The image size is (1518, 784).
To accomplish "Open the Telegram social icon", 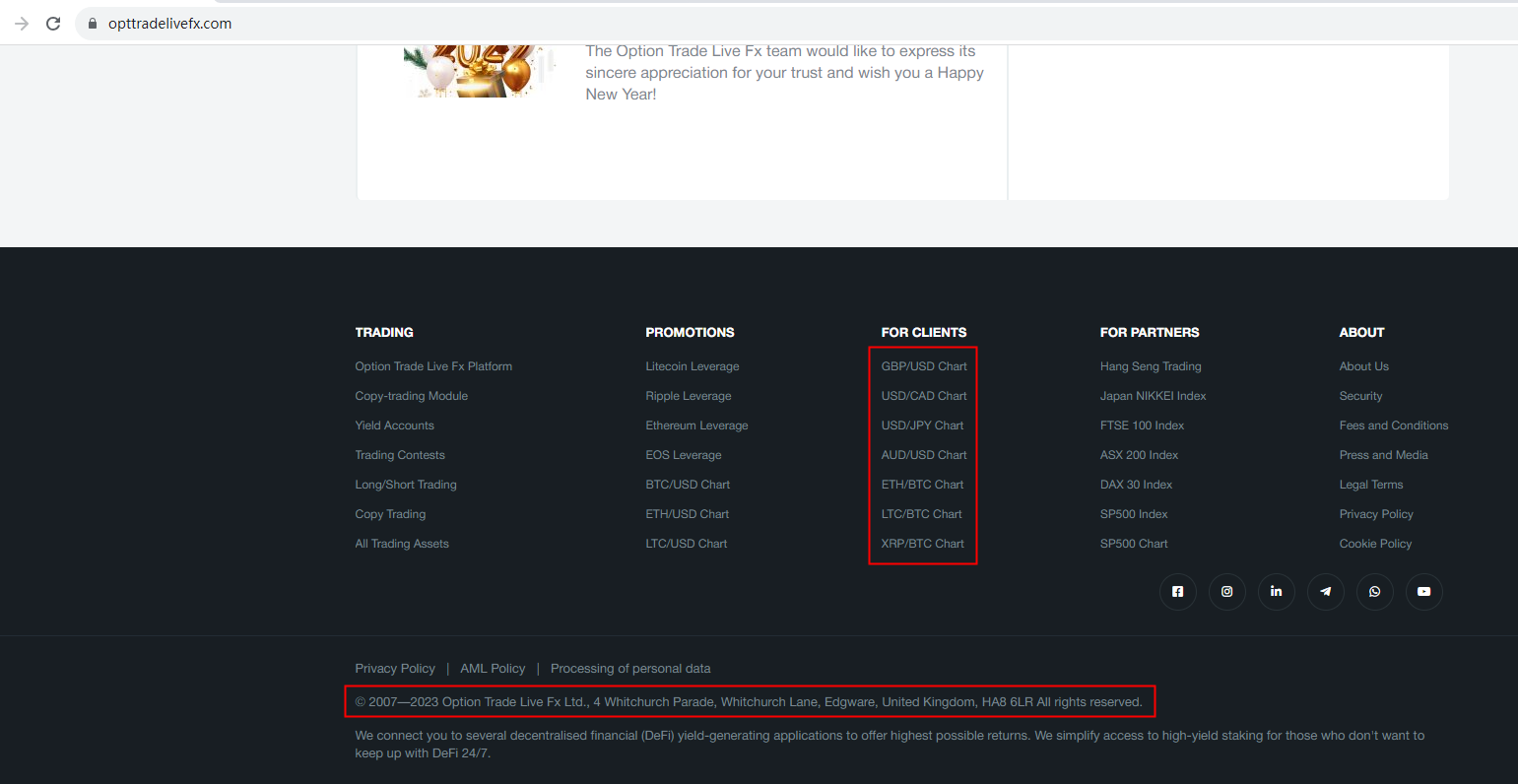I will pos(1325,592).
